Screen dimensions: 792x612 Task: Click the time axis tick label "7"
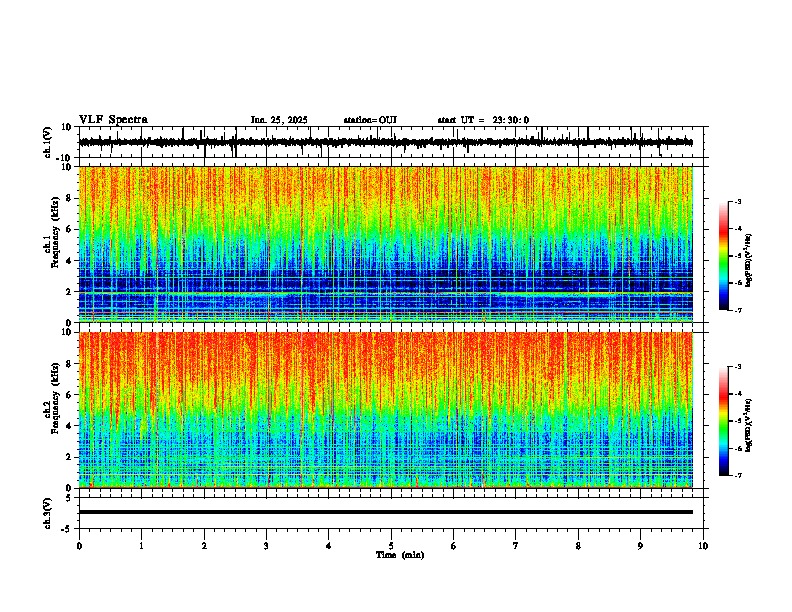pos(516,546)
